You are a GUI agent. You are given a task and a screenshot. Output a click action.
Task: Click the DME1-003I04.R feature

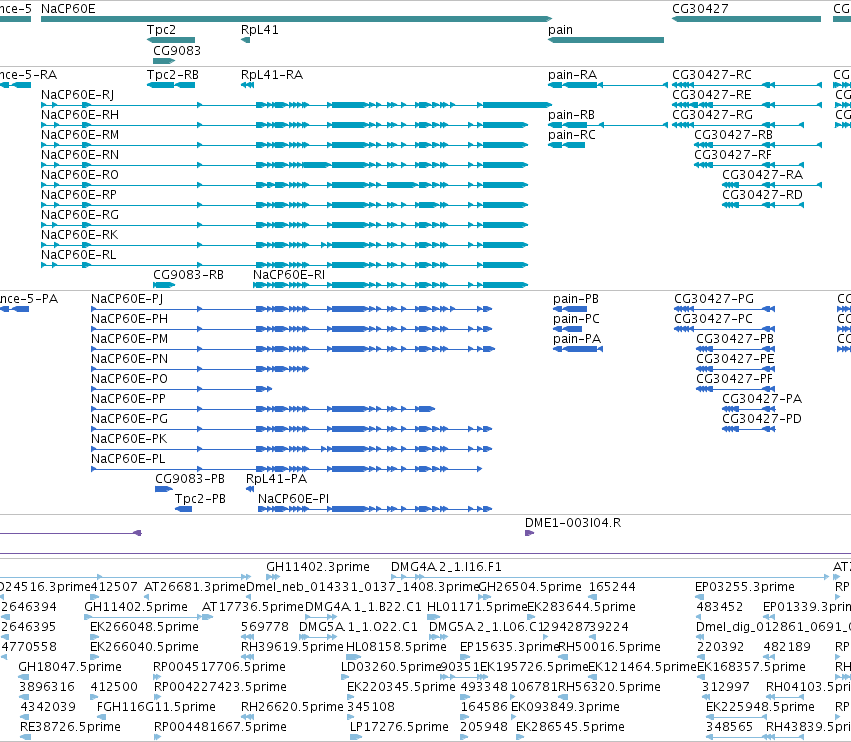pyautogui.click(x=530, y=533)
